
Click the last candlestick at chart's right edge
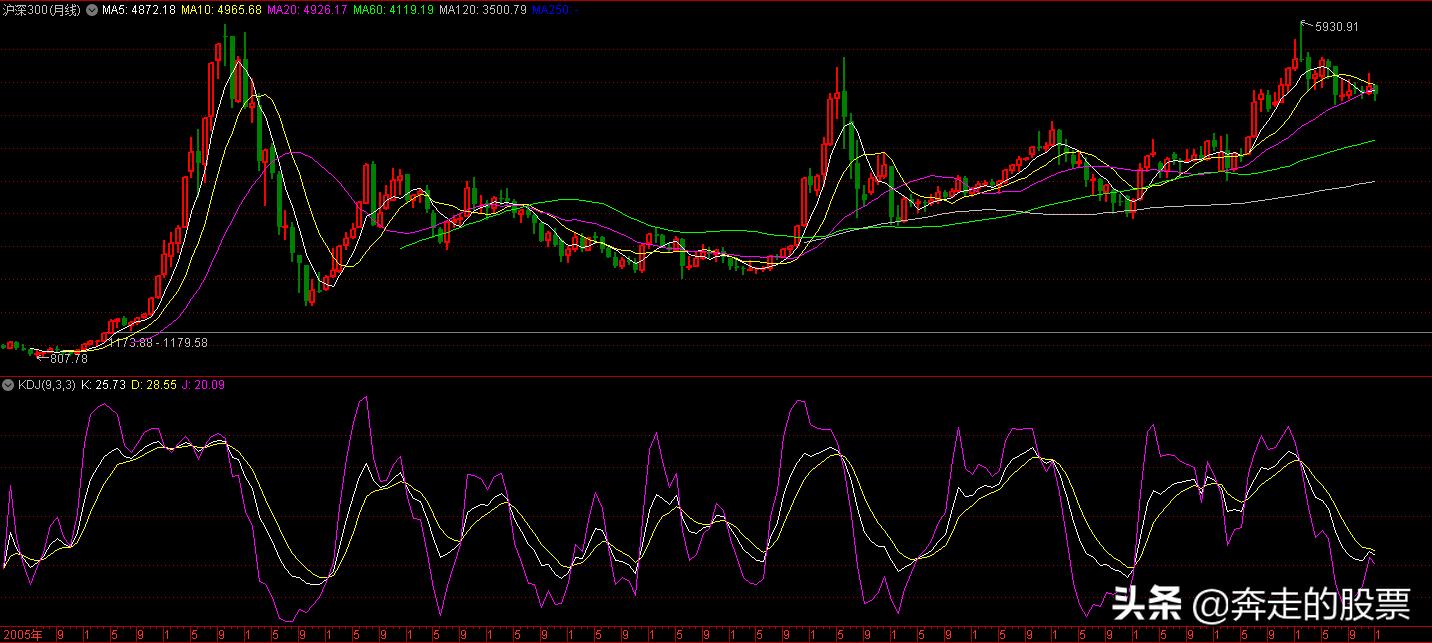pos(1376,90)
